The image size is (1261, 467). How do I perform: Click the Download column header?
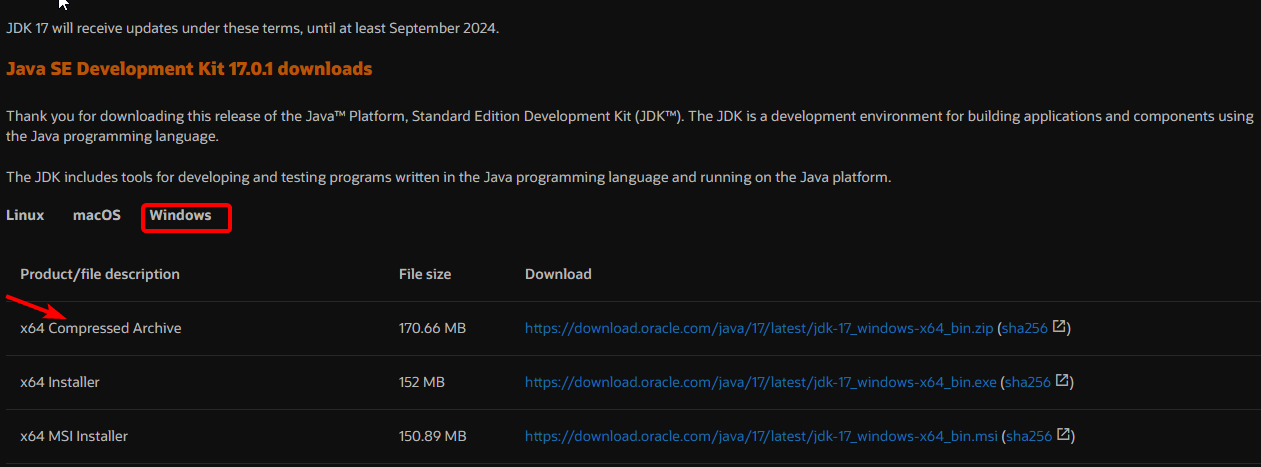pyautogui.click(x=558, y=274)
